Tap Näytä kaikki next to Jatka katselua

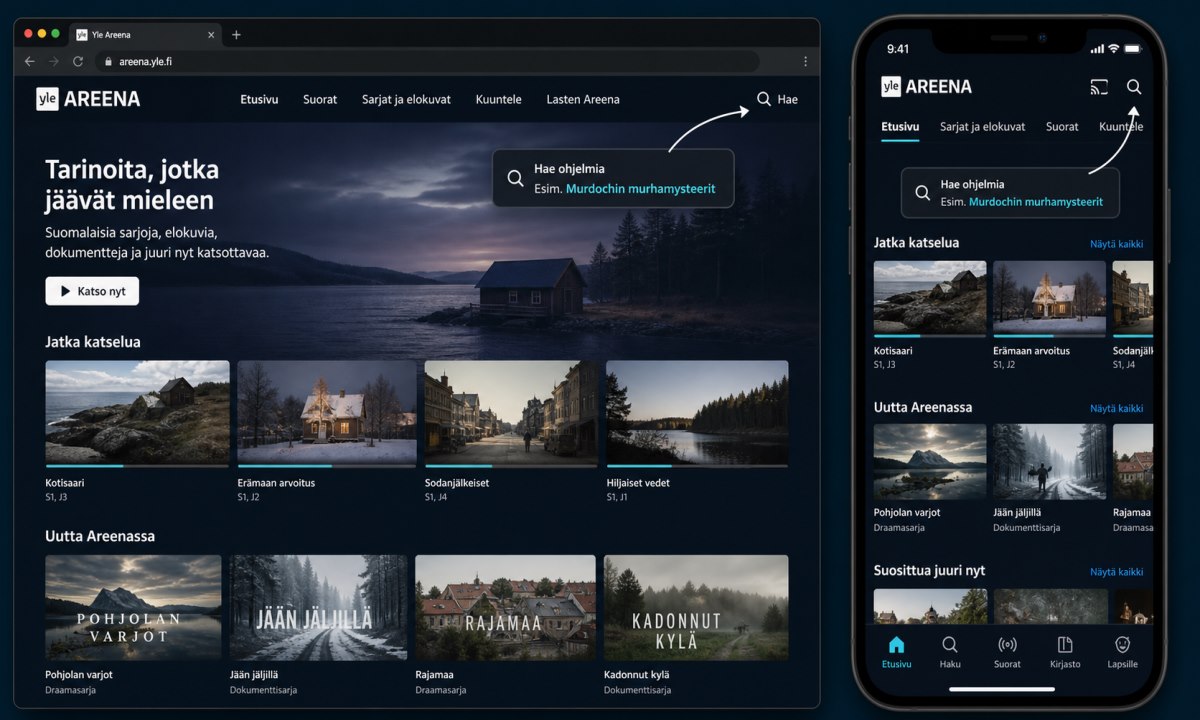pyautogui.click(x=1116, y=244)
